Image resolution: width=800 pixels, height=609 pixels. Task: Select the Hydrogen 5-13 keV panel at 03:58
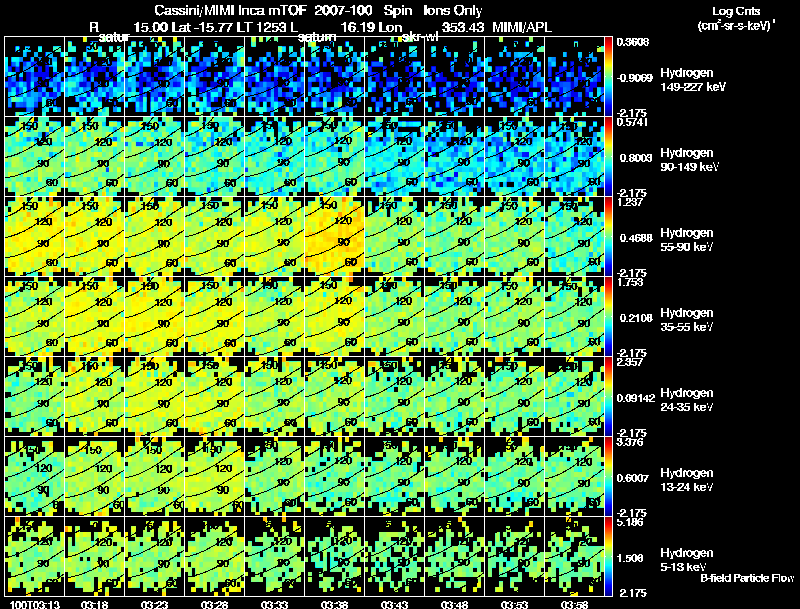click(574, 557)
